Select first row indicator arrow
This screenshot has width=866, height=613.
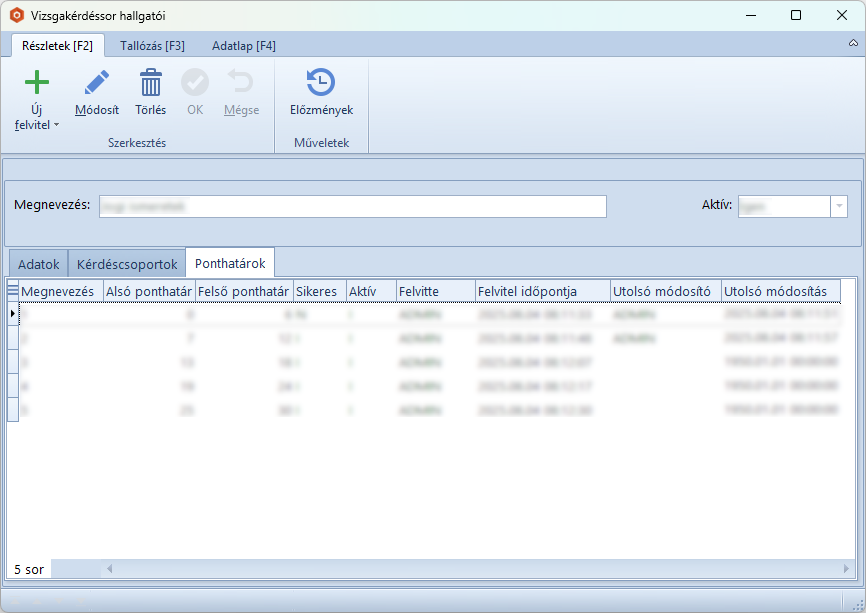tap(13, 313)
